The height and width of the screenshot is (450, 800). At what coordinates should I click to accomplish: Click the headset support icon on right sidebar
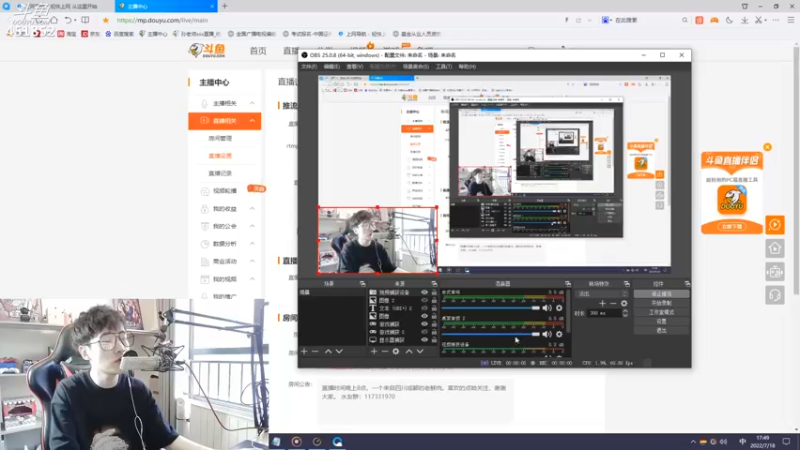(775, 295)
